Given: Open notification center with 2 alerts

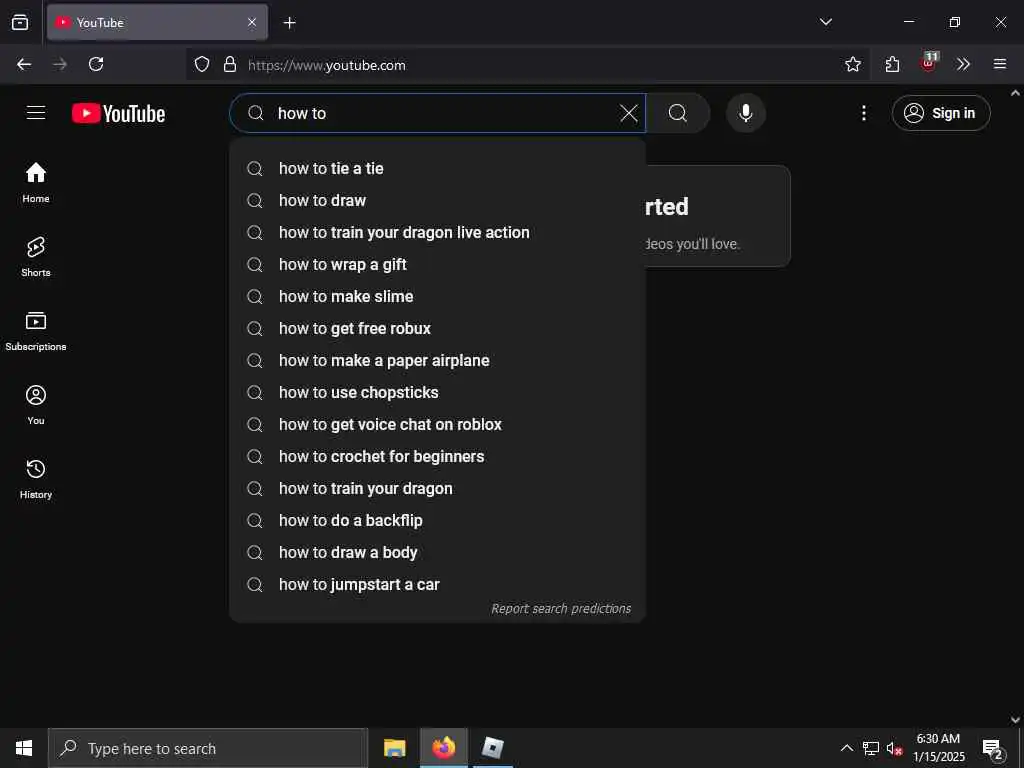Looking at the screenshot, I should pos(993,748).
